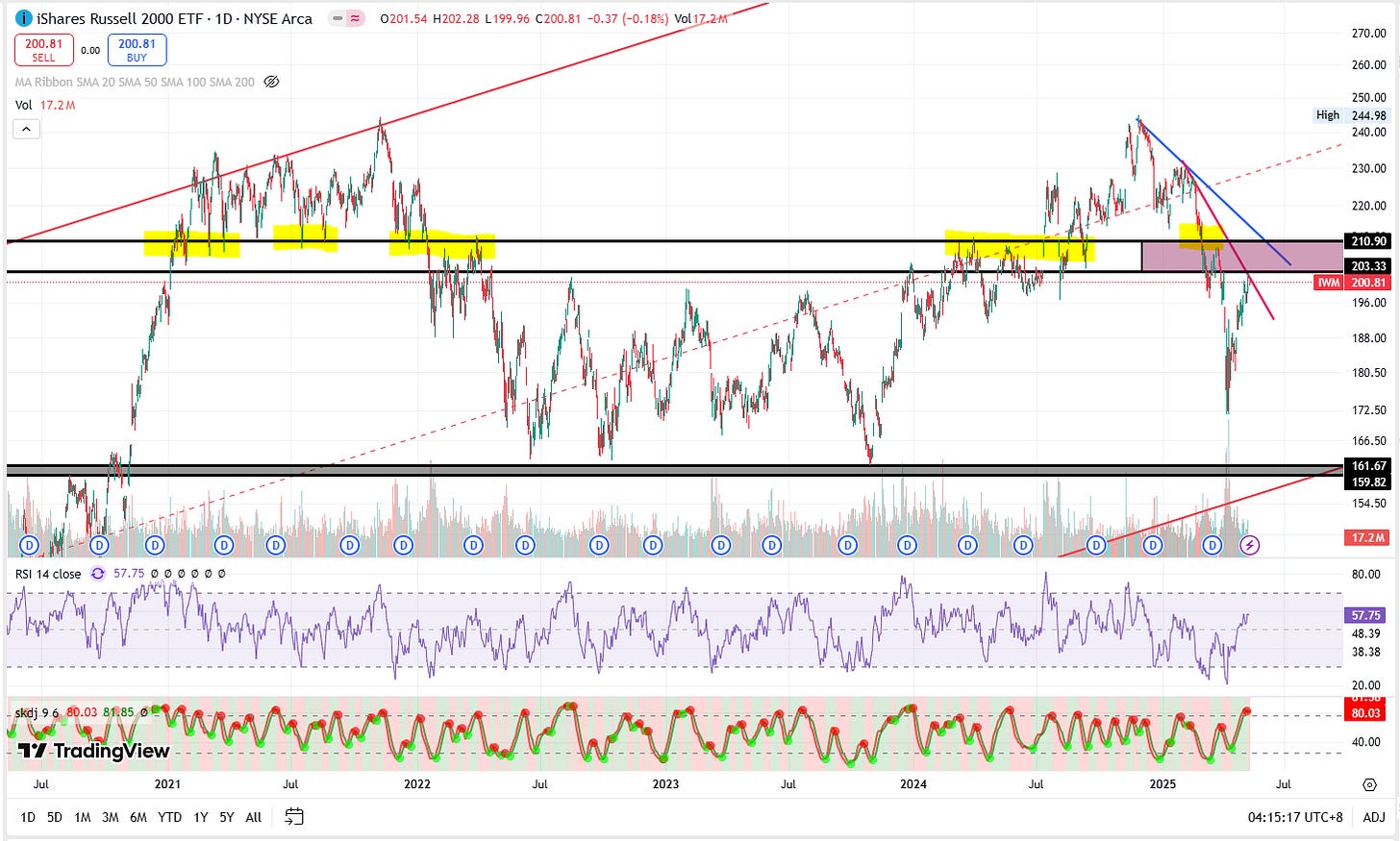Image resolution: width=1400 pixels, height=841 pixels.
Task: Set the time range to 1Y
Action: (x=200, y=817)
